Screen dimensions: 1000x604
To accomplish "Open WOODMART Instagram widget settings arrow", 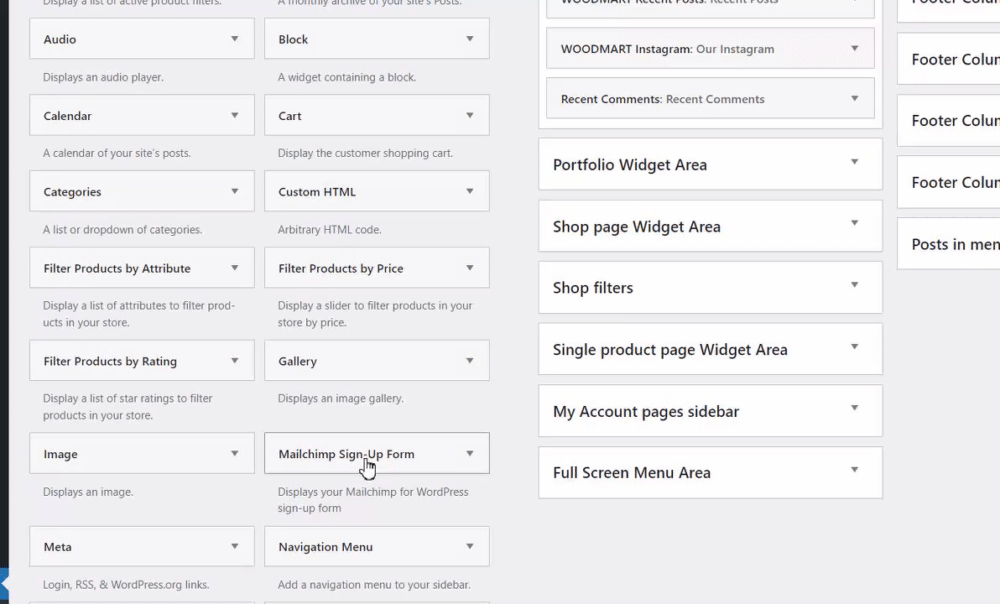I will coord(854,49).
